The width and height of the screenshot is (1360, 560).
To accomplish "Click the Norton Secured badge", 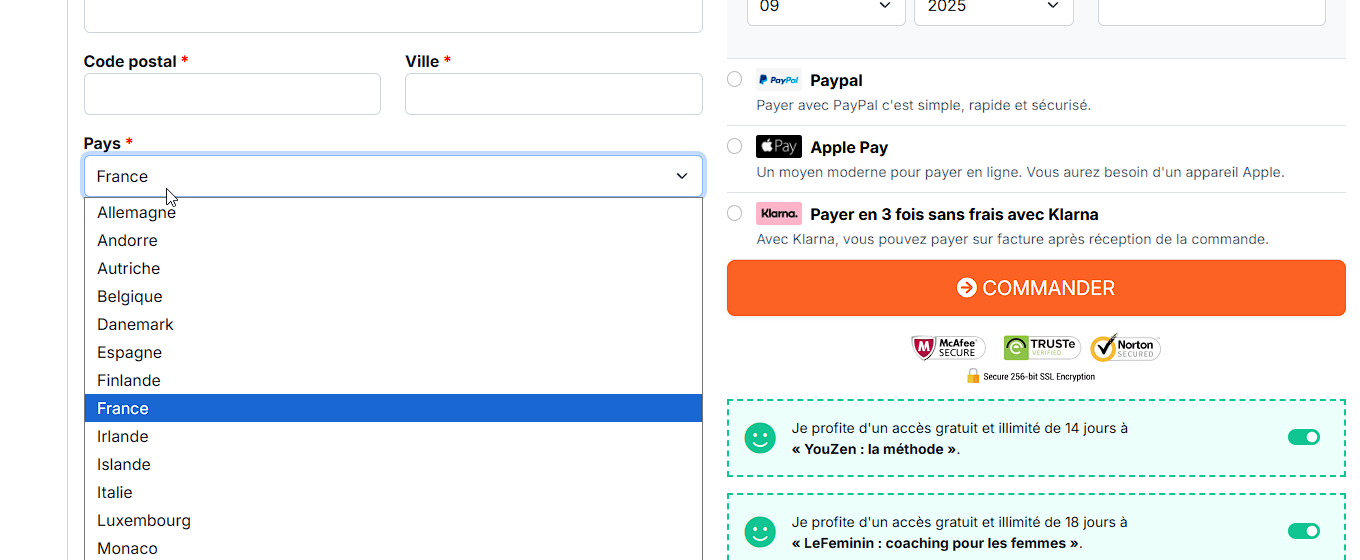I will pos(1126,348).
